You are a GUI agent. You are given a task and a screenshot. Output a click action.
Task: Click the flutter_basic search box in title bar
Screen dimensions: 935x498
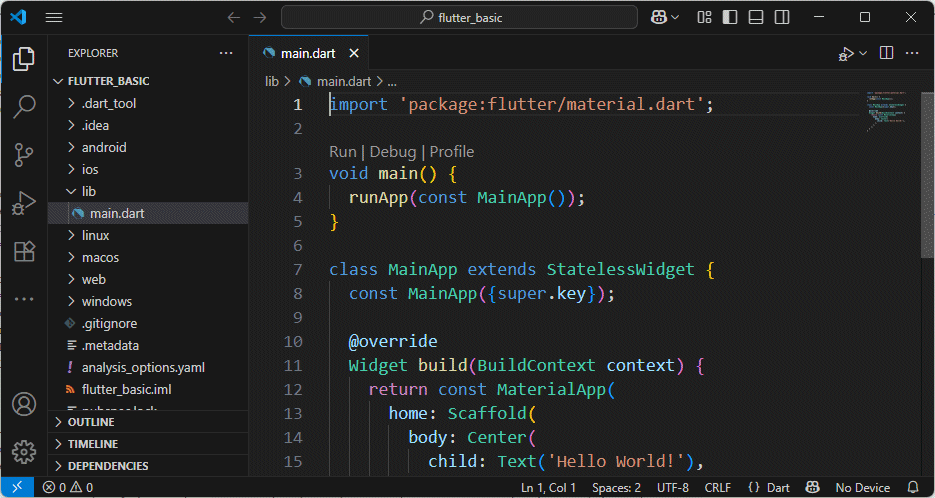459,17
